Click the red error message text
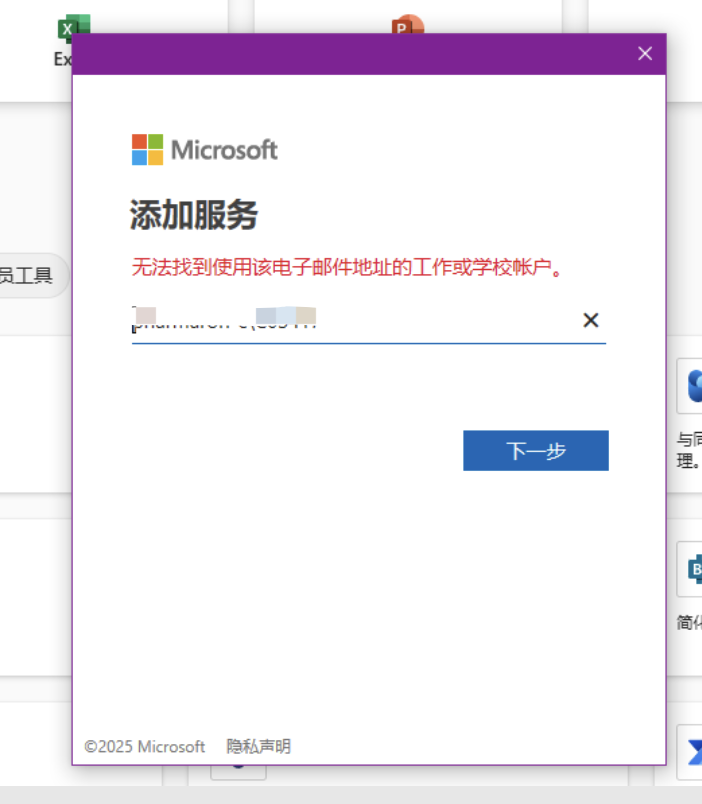Screen dimensions: 702x804 pyautogui.click(x=347, y=267)
